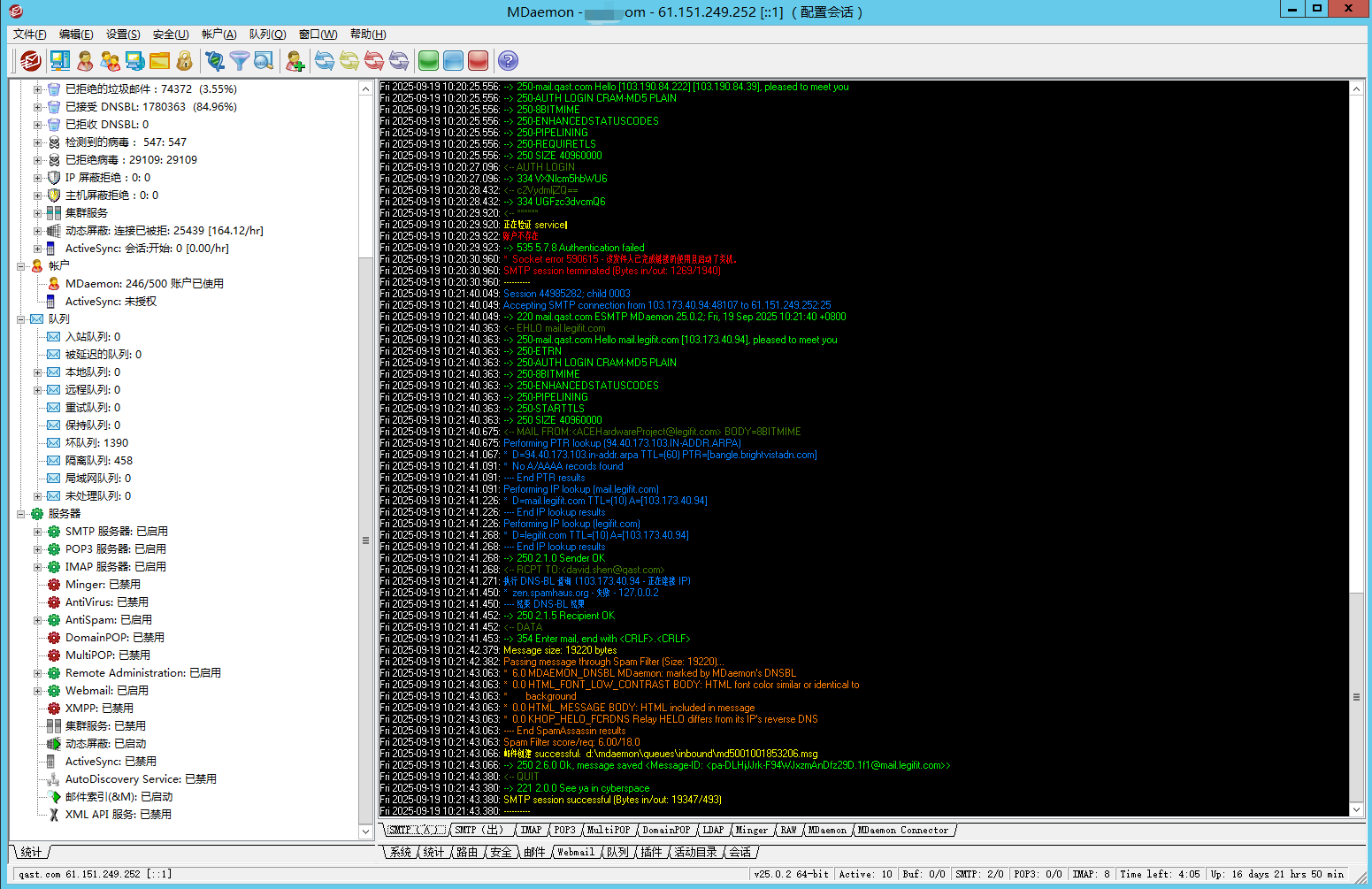The image size is (1372, 889).
Task: Expand the Webmail service tree node
Action: point(37,691)
